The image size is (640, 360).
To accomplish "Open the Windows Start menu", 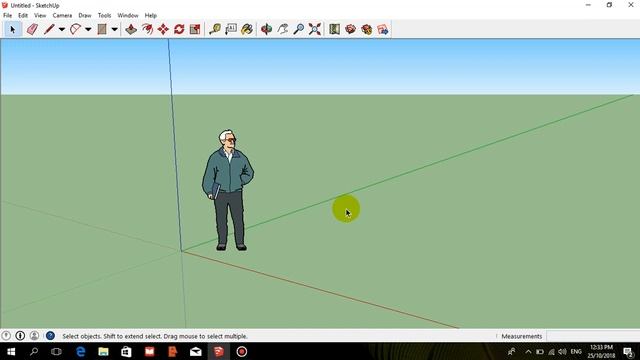I will (x=11, y=351).
